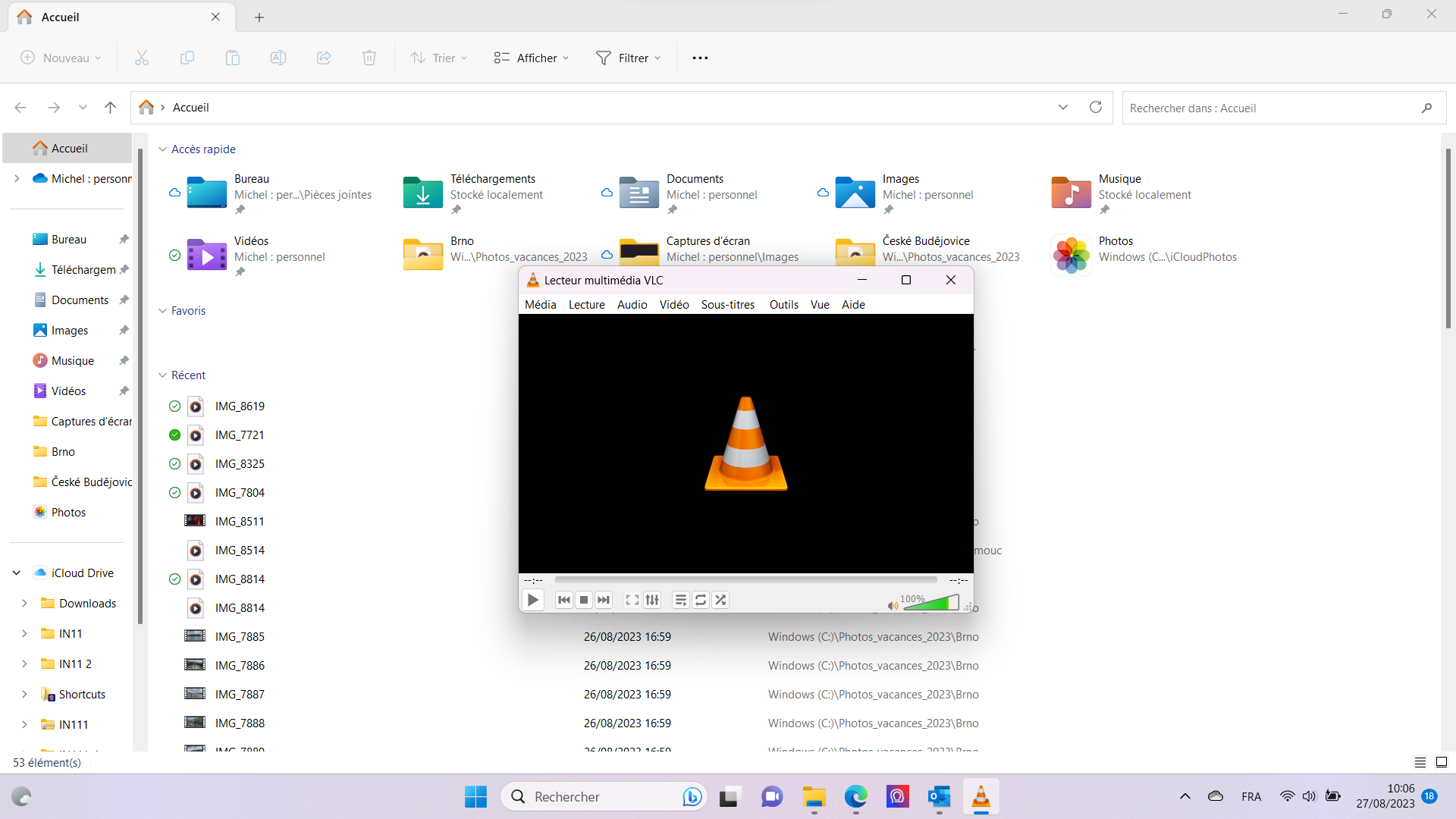Open Microsoft Edge from the taskbar
1456x819 pixels.
(x=855, y=796)
